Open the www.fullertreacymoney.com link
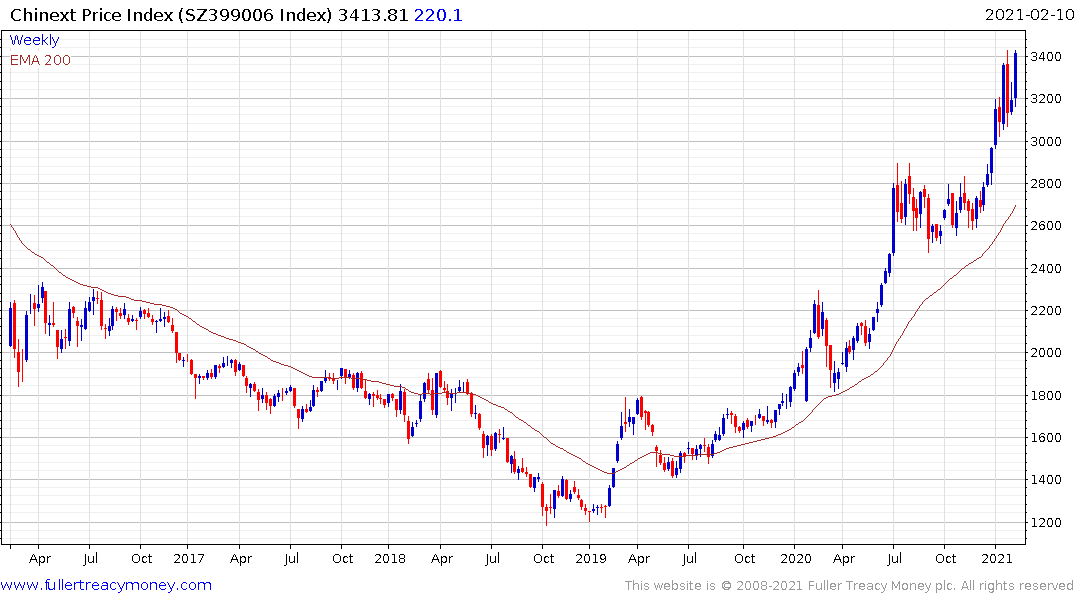This screenshot has height=600, width=1075. click(106, 585)
